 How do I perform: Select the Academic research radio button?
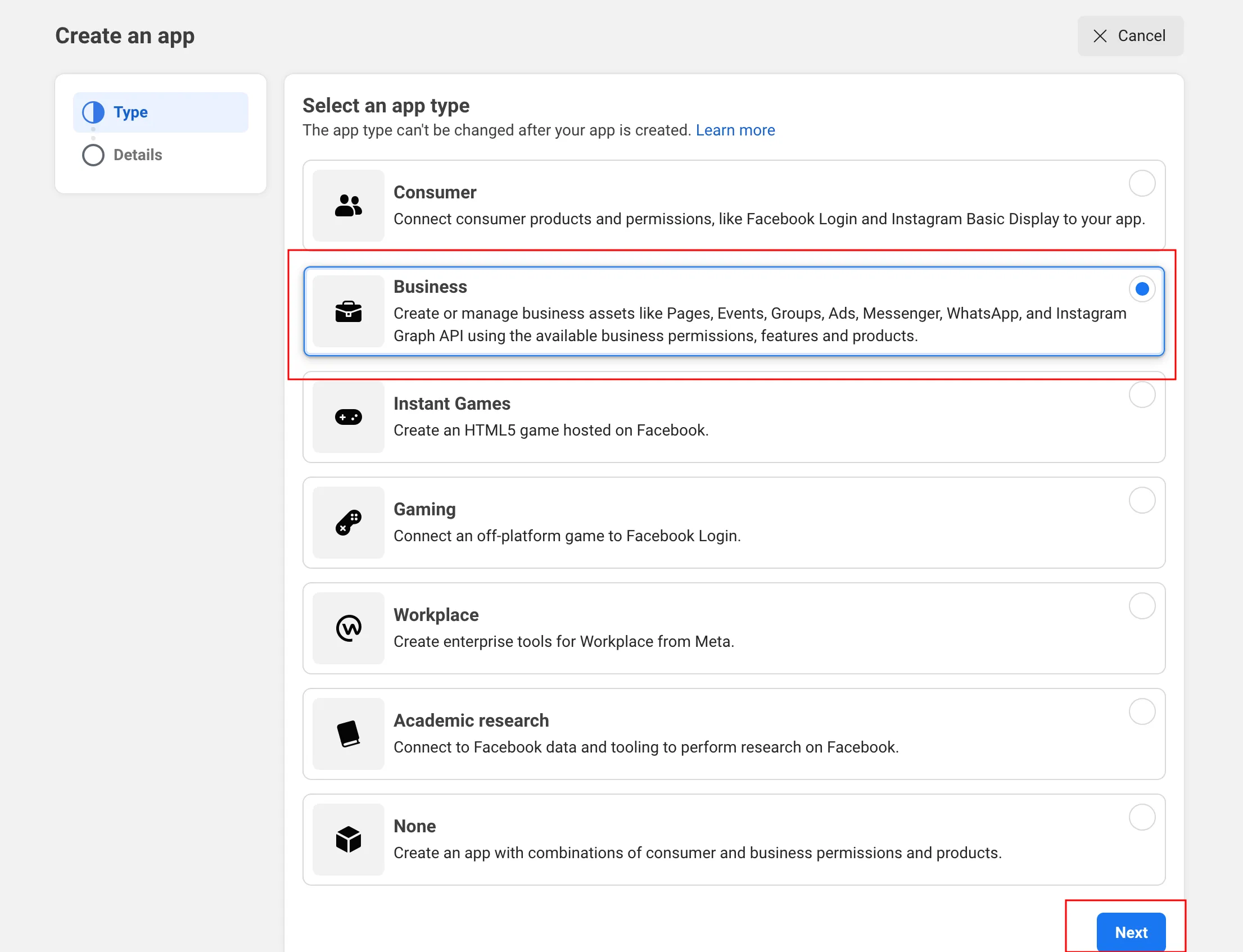[x=1142, y=711]
